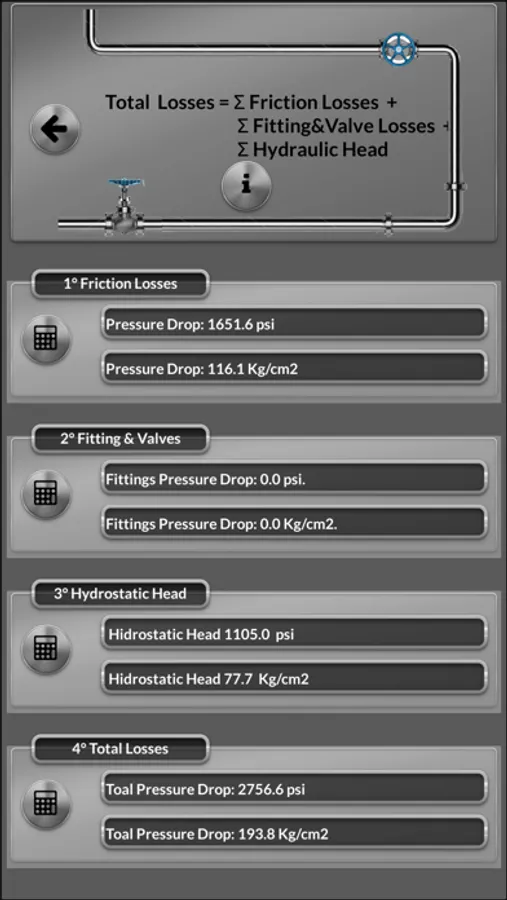The width and height of the screenshot is (507, 900).
Task: Click Hidrostatic Head 1105.0 psi field
Action: 294,633
